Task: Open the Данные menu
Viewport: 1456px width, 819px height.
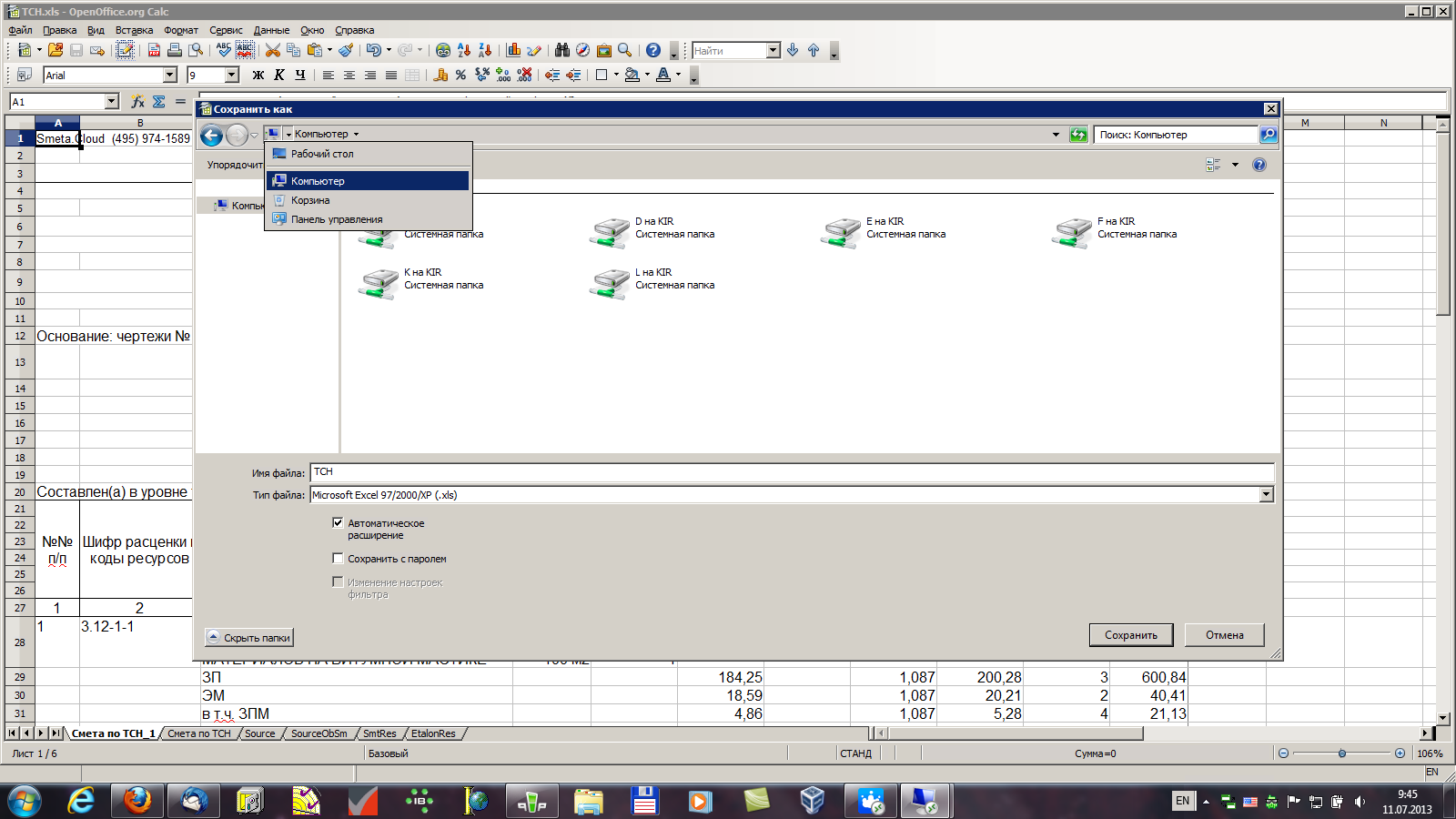Action: coord(271,30)
